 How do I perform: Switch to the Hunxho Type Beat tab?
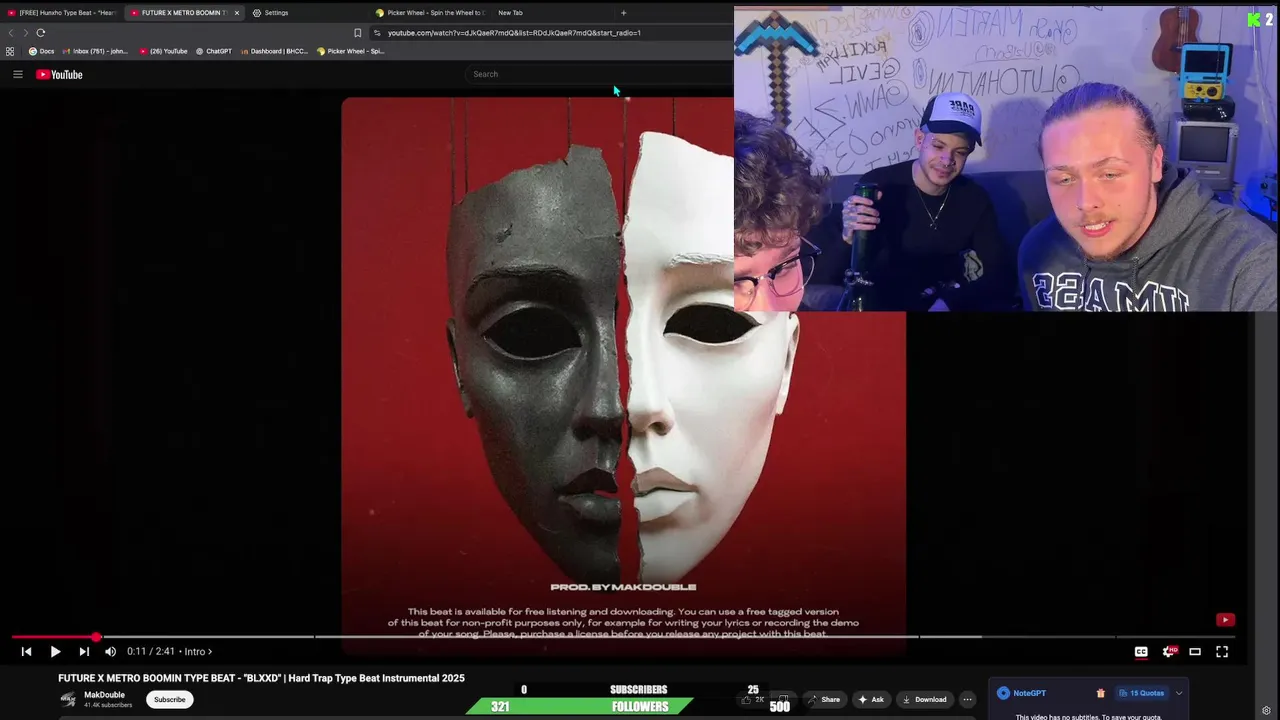point(62,13)
